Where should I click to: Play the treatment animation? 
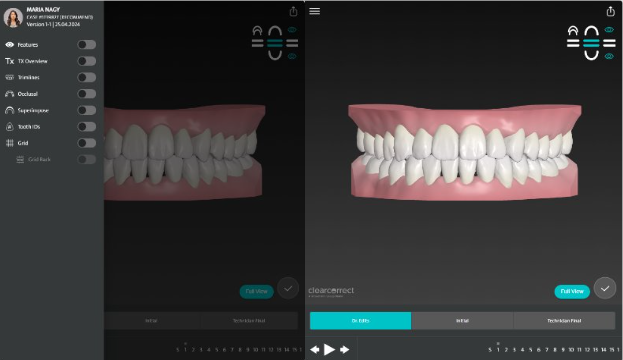coord(329,349)
